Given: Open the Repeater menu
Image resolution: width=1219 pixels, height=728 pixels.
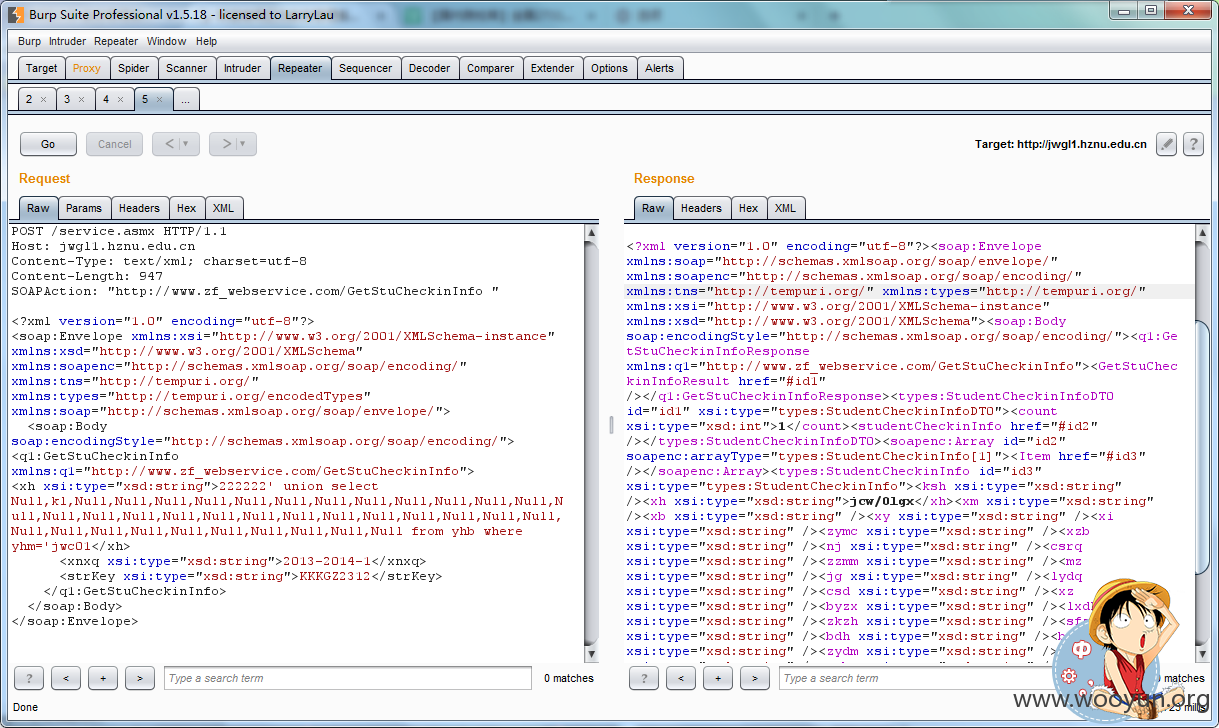Looking at the screenshot, I should pos(116,41).
